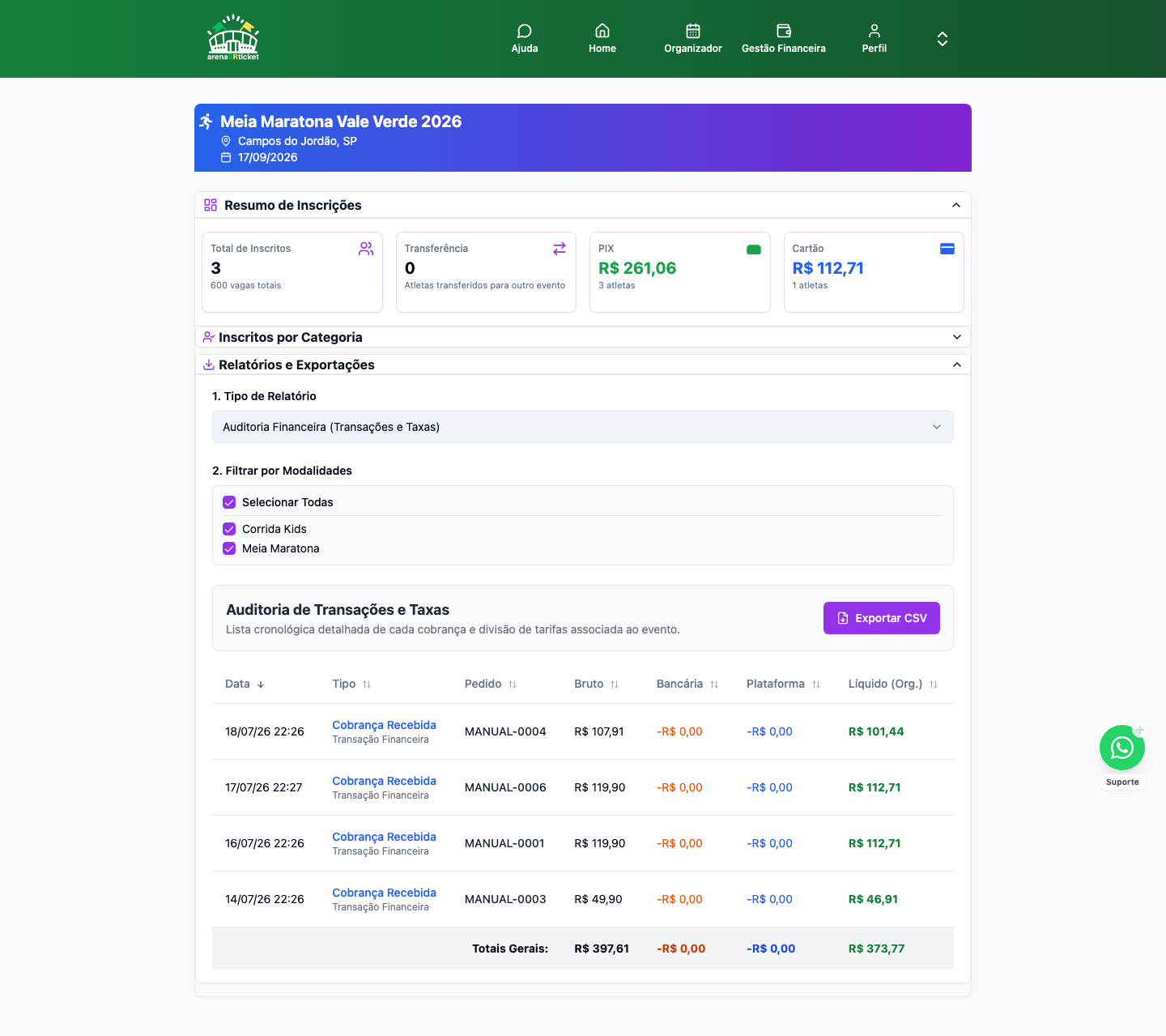Click the file icon in Exportar CSV button

click(x=843, y=618)
